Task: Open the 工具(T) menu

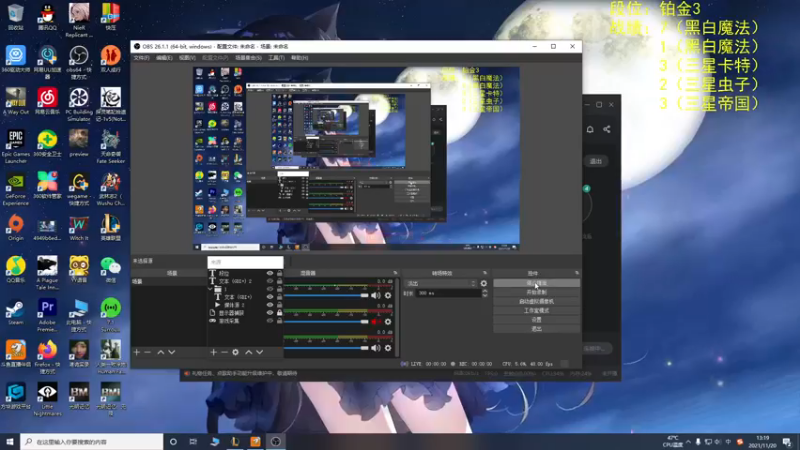Action: coord(276,58)
